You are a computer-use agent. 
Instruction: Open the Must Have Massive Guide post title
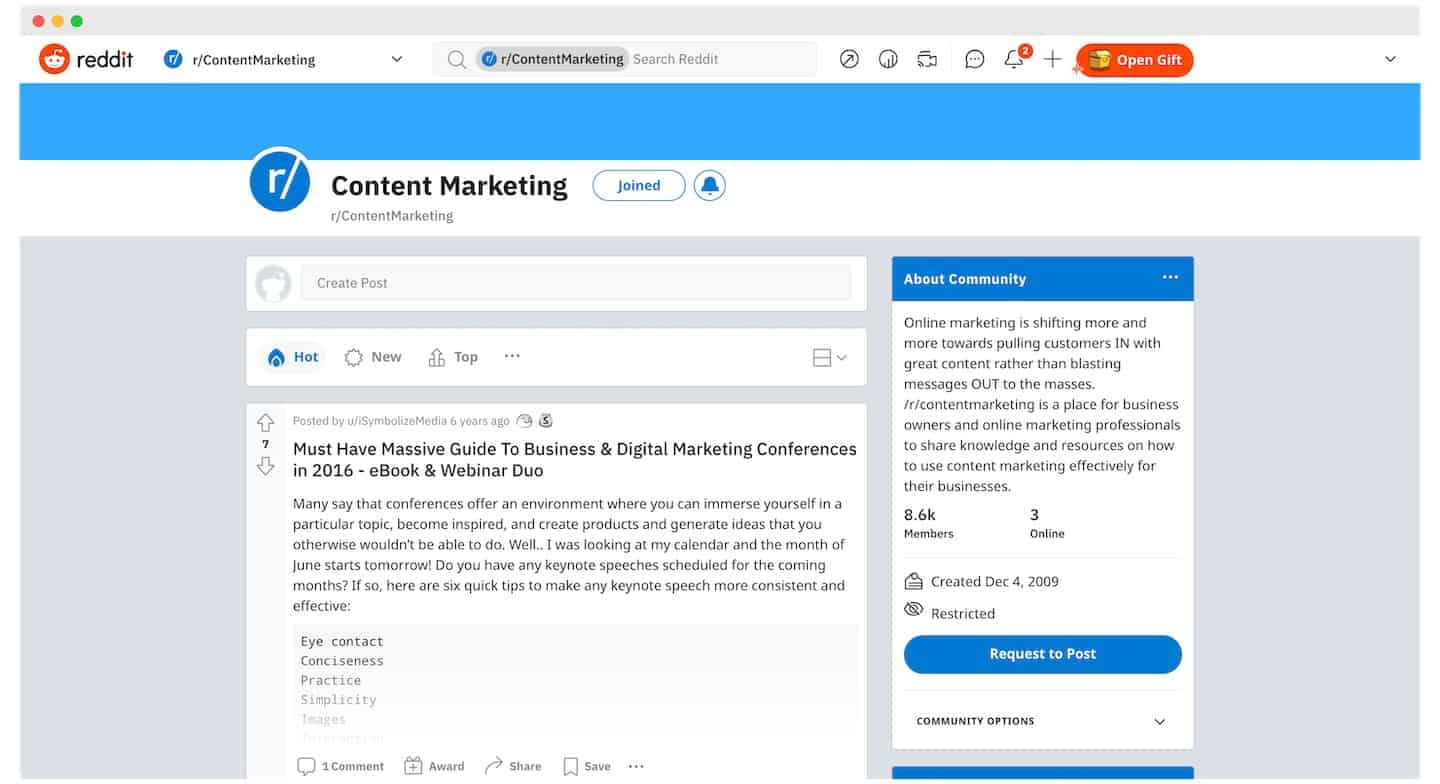575,460
